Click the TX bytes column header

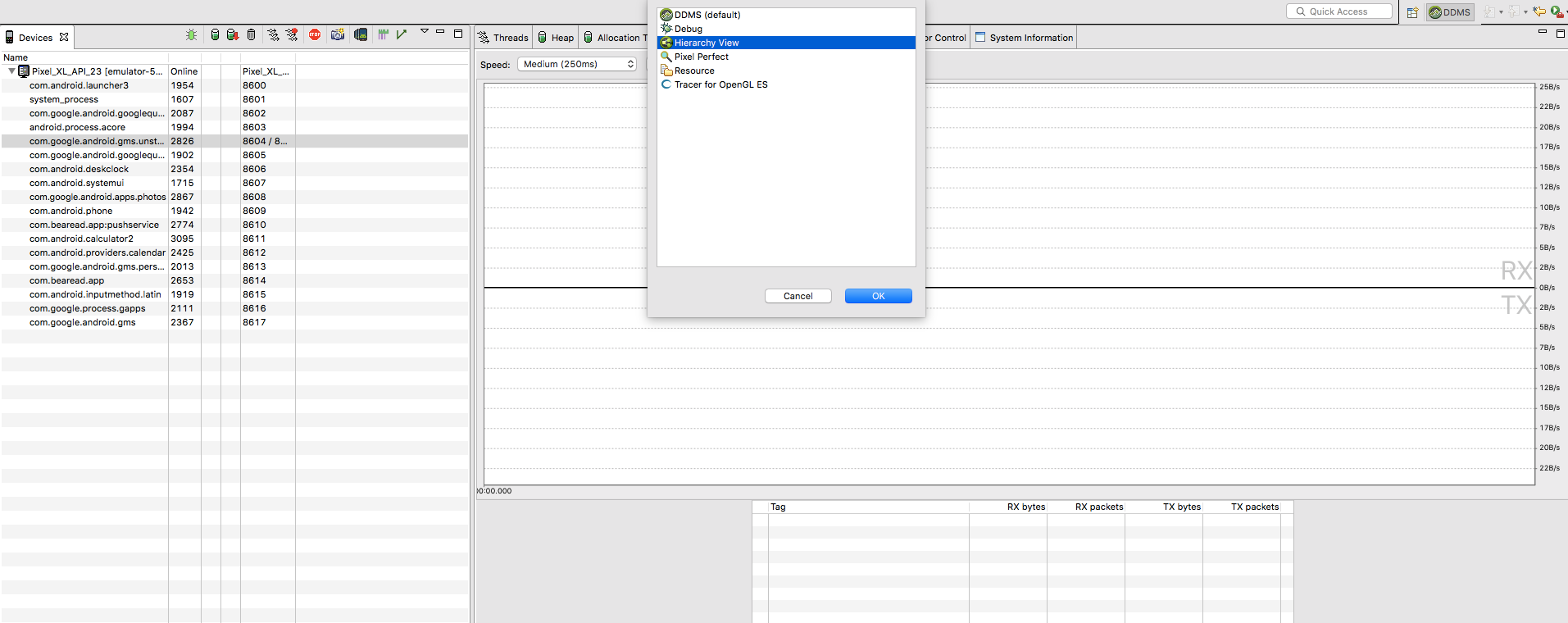coord(1164,507)
